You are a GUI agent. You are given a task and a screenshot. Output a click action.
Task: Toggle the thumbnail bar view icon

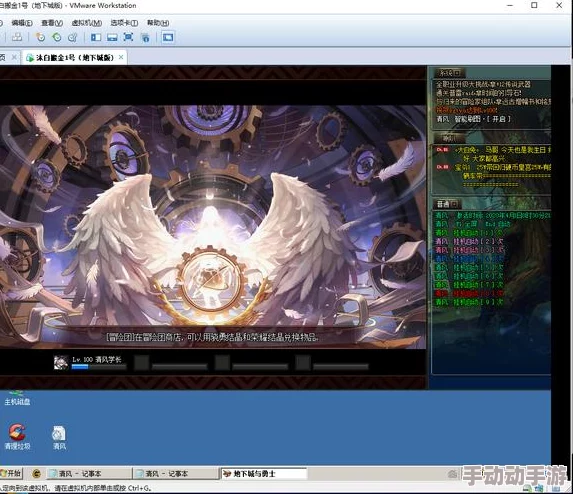tap(112, 37)
